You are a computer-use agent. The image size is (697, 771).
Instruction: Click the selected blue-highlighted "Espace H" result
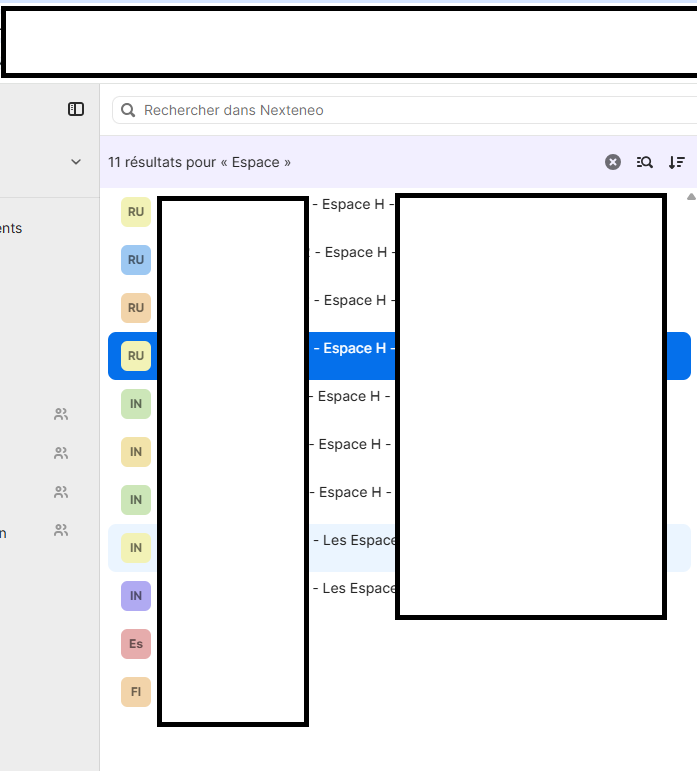coord(354,349)
